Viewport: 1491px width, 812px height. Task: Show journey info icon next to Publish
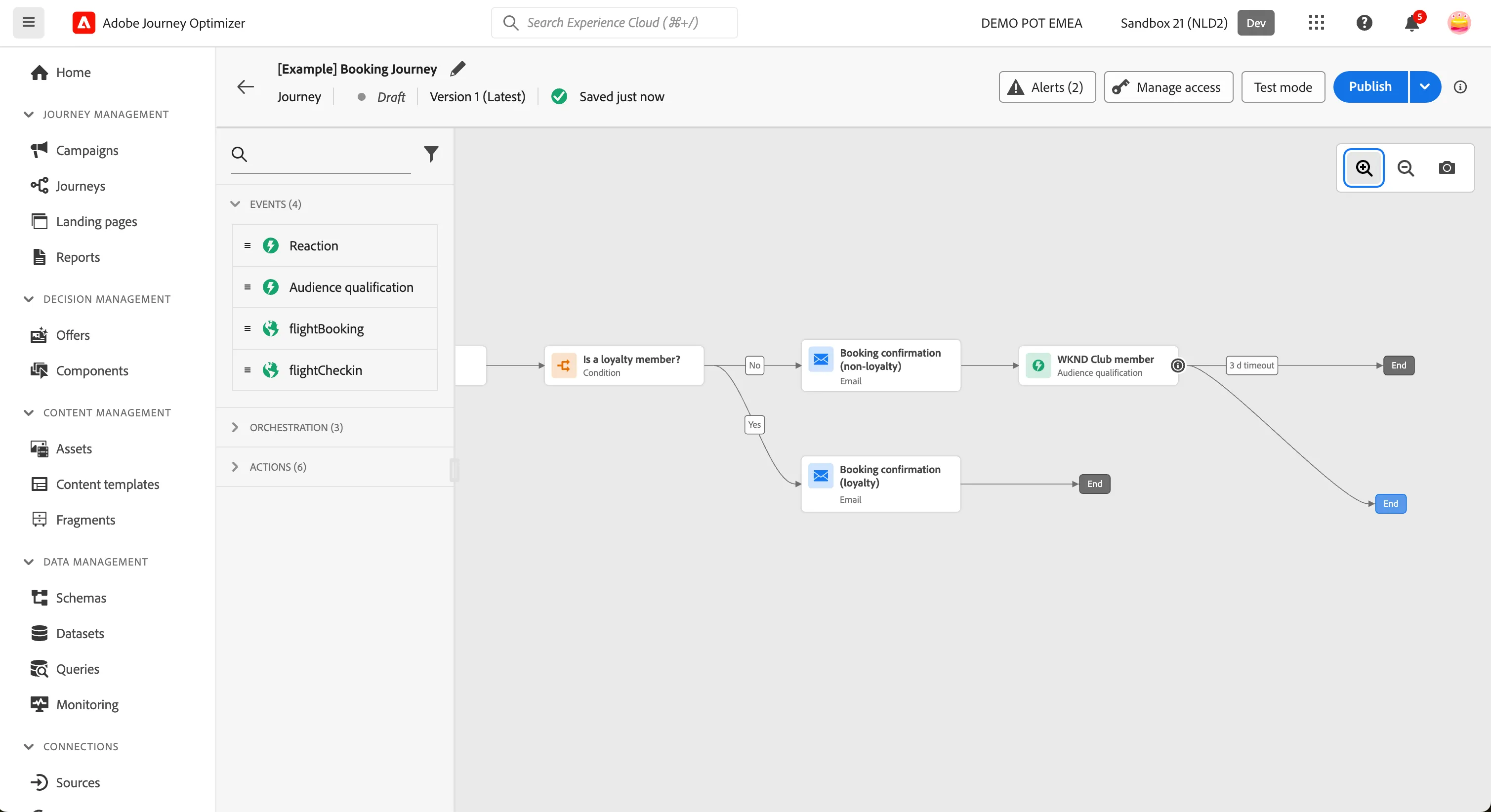click(1460, 87)
